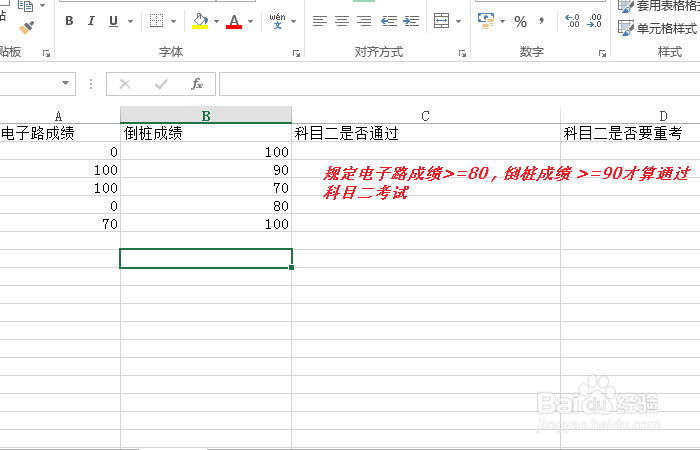
Task: Open 单元格样式 cell styles
Action: click(657, 29)
